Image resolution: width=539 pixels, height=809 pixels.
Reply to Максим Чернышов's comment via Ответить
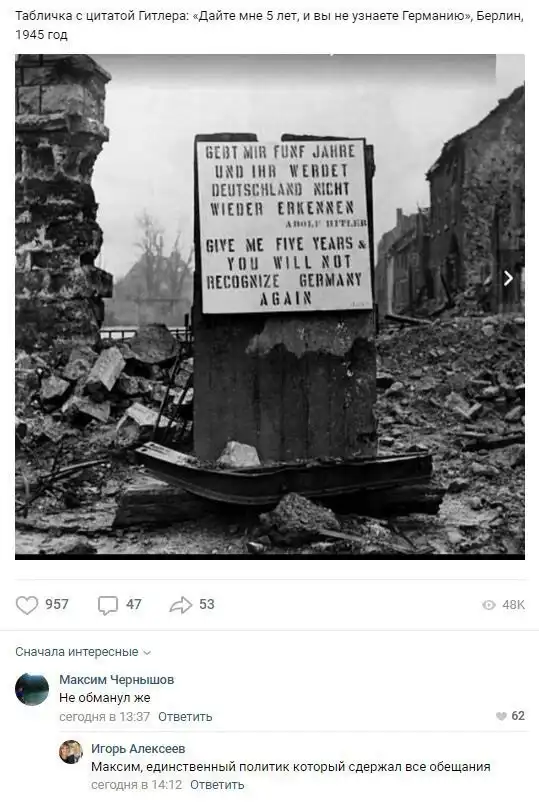click(185, 717)
